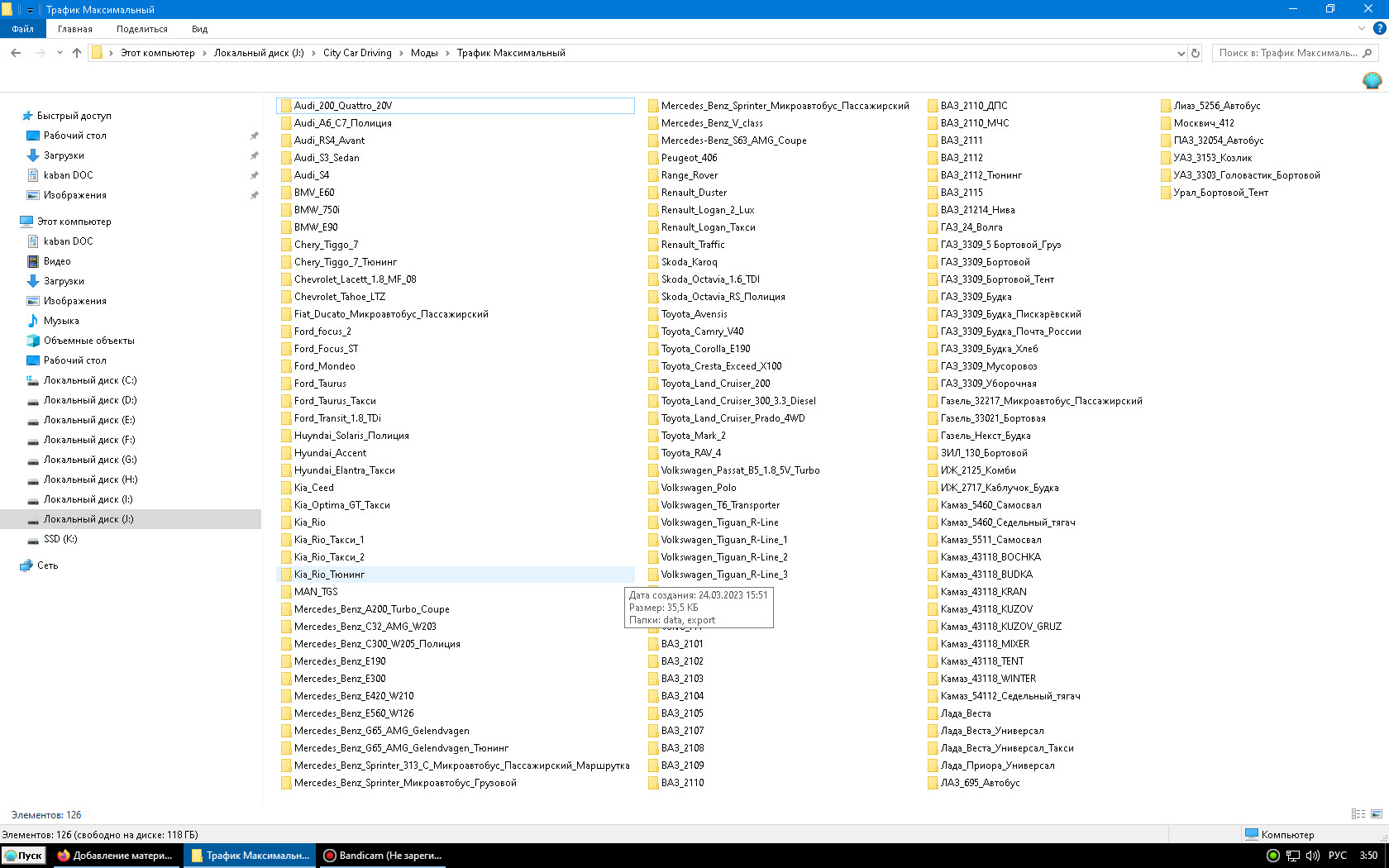
Task: Open Рабочий стол pinned under quick access
Action: [x=74, y=136]
